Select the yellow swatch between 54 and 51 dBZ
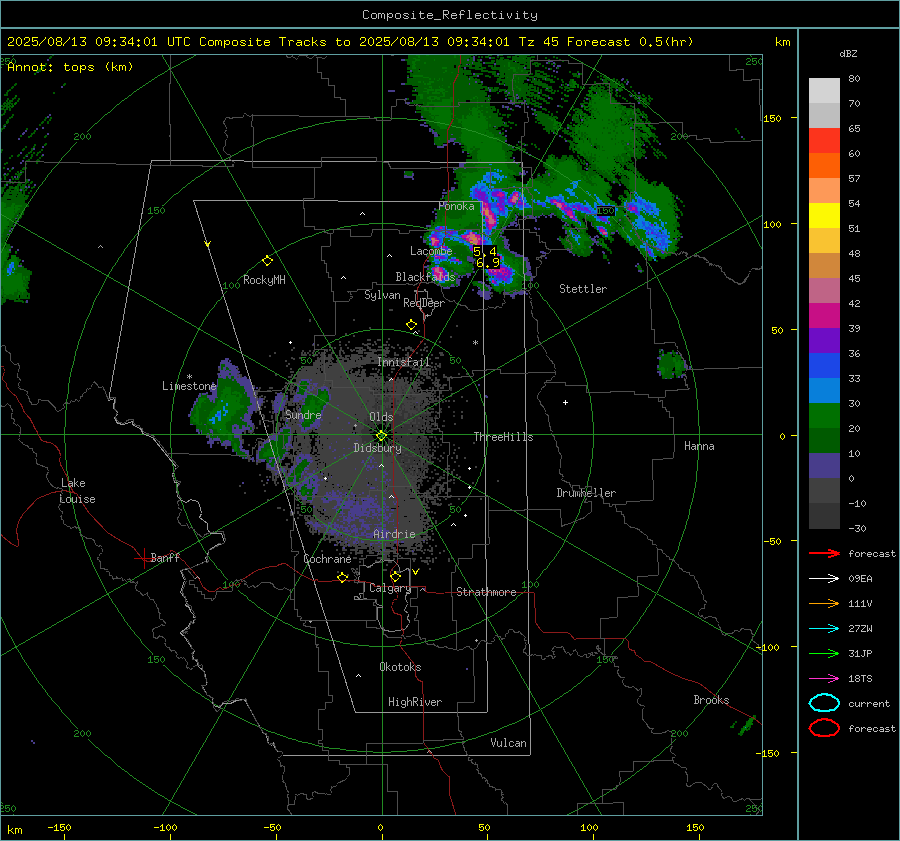Viewport: 900px width, 841px height. tap(824, 216)
